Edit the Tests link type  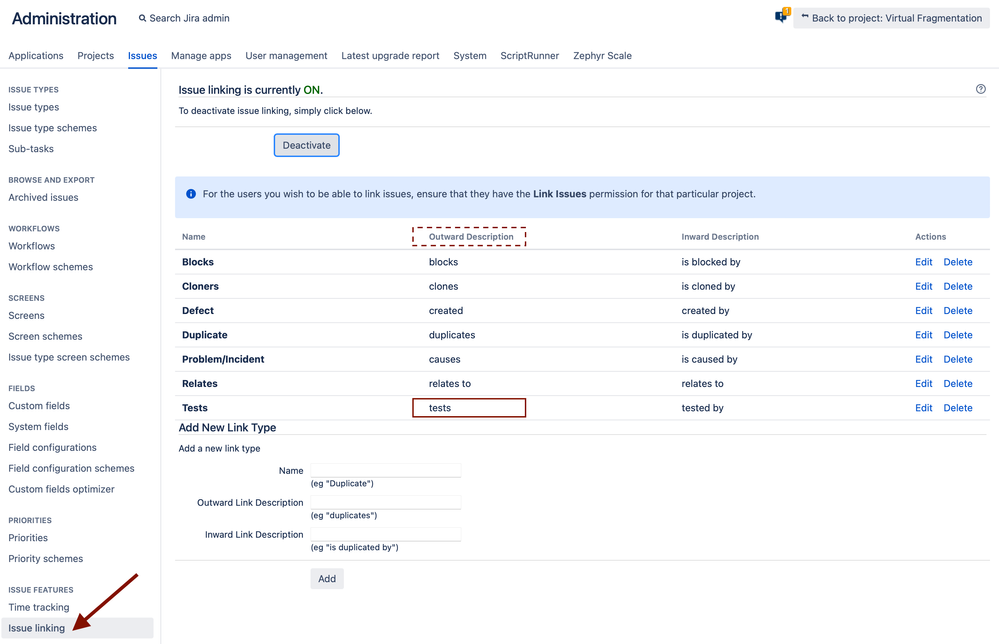(923, 408)
